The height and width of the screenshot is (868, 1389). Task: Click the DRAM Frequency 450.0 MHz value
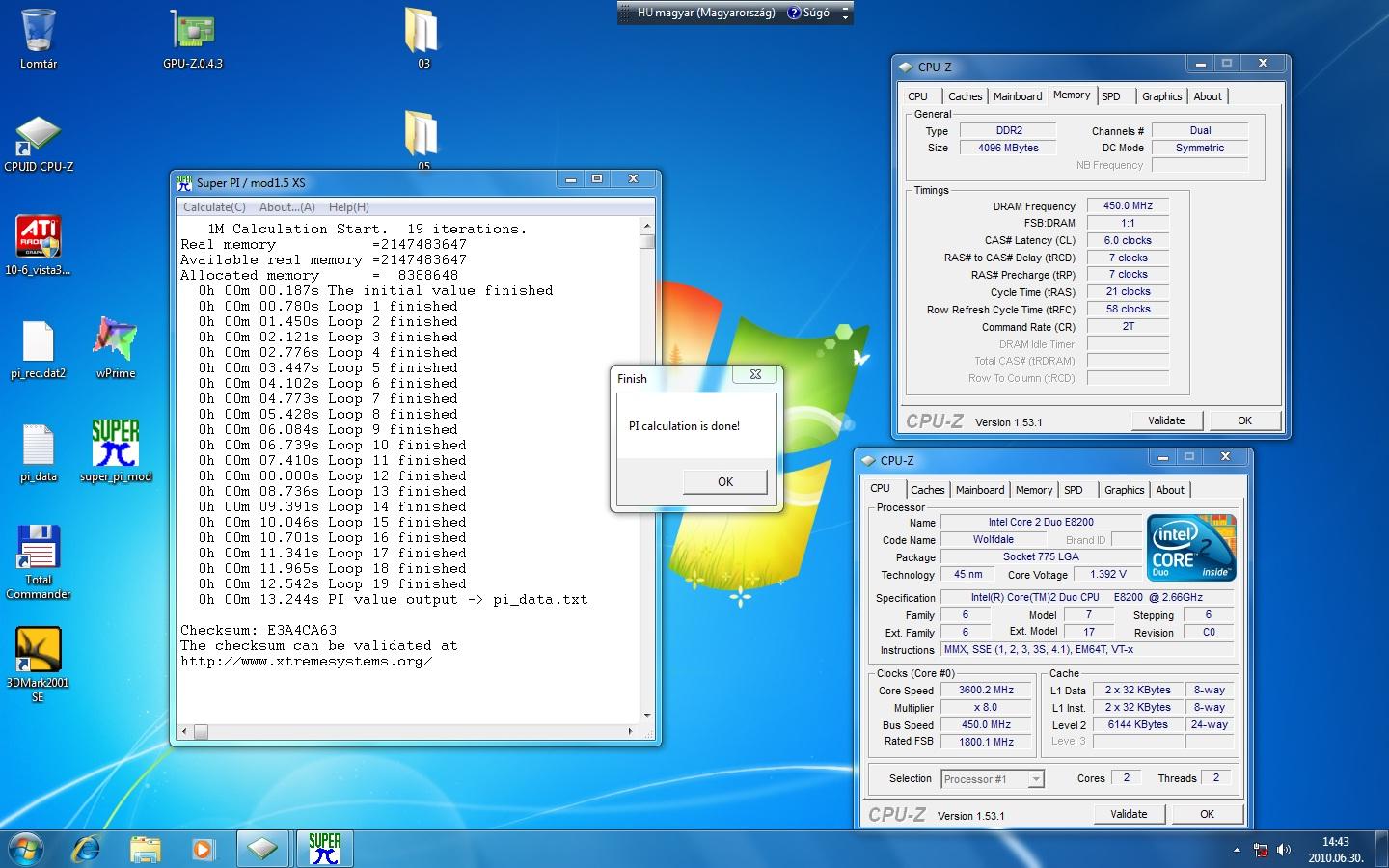1128,205
